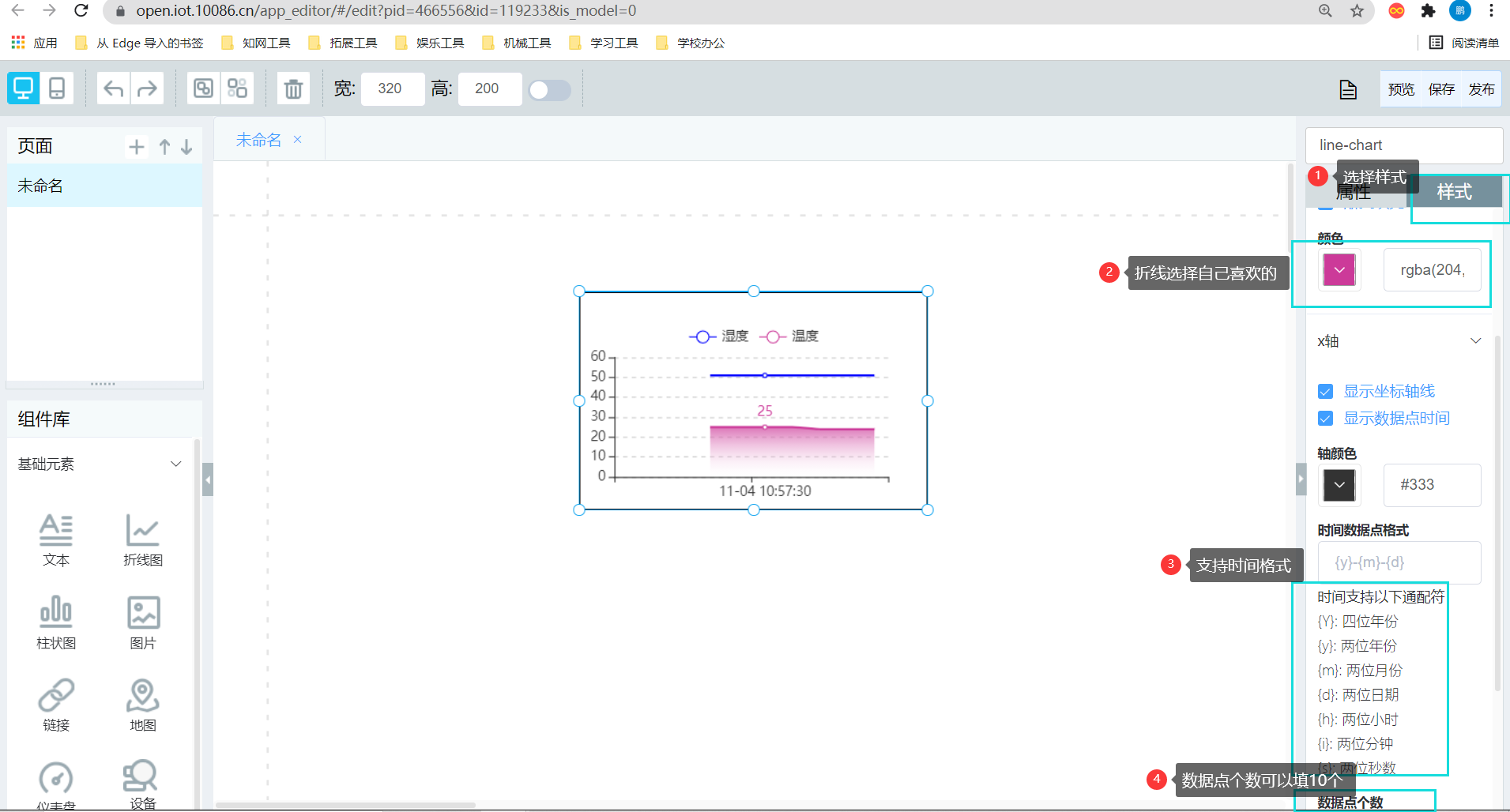Collapse the 基础元素 component group
This screenshot has height=812, width=1510.
pyautogui.click(x=176, y=464)
